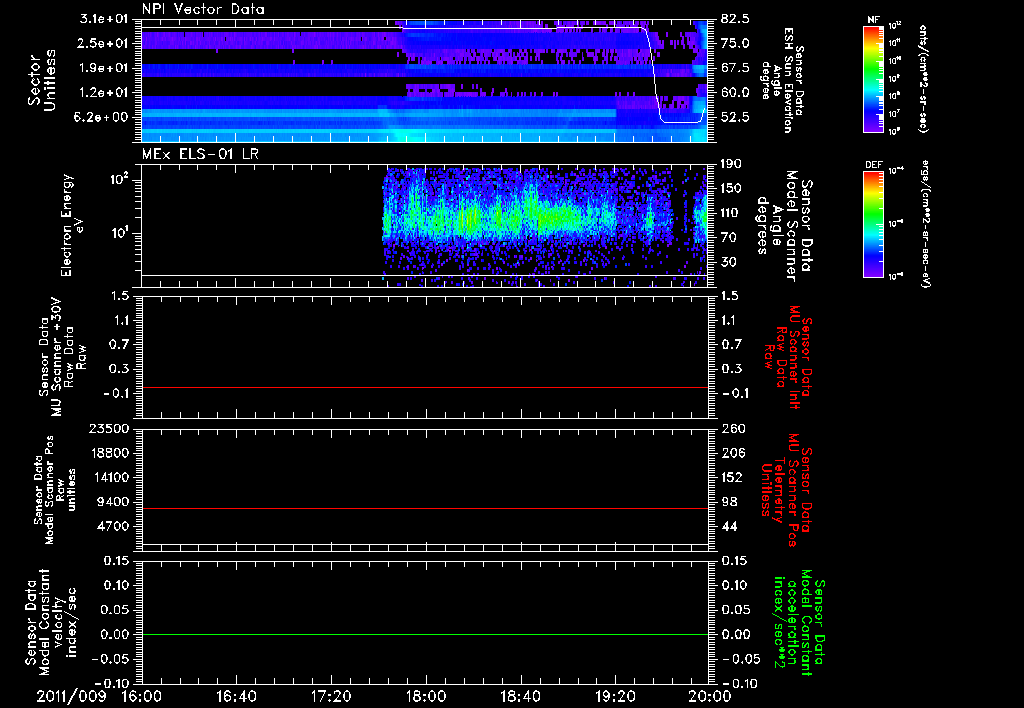Click the DEF color scale bar

pos(873,224)
